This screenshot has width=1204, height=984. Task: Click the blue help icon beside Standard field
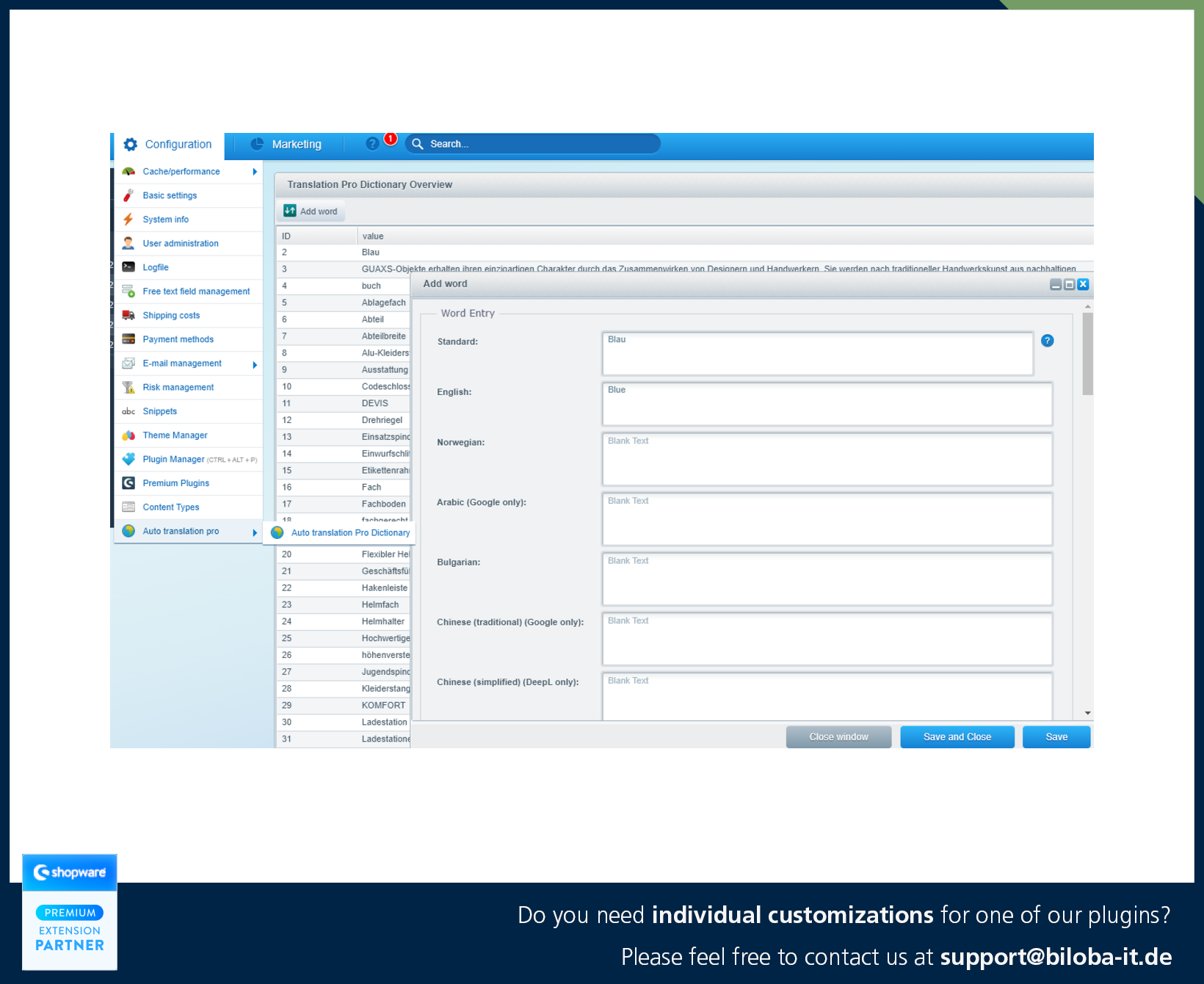(x=1048, y=341)
